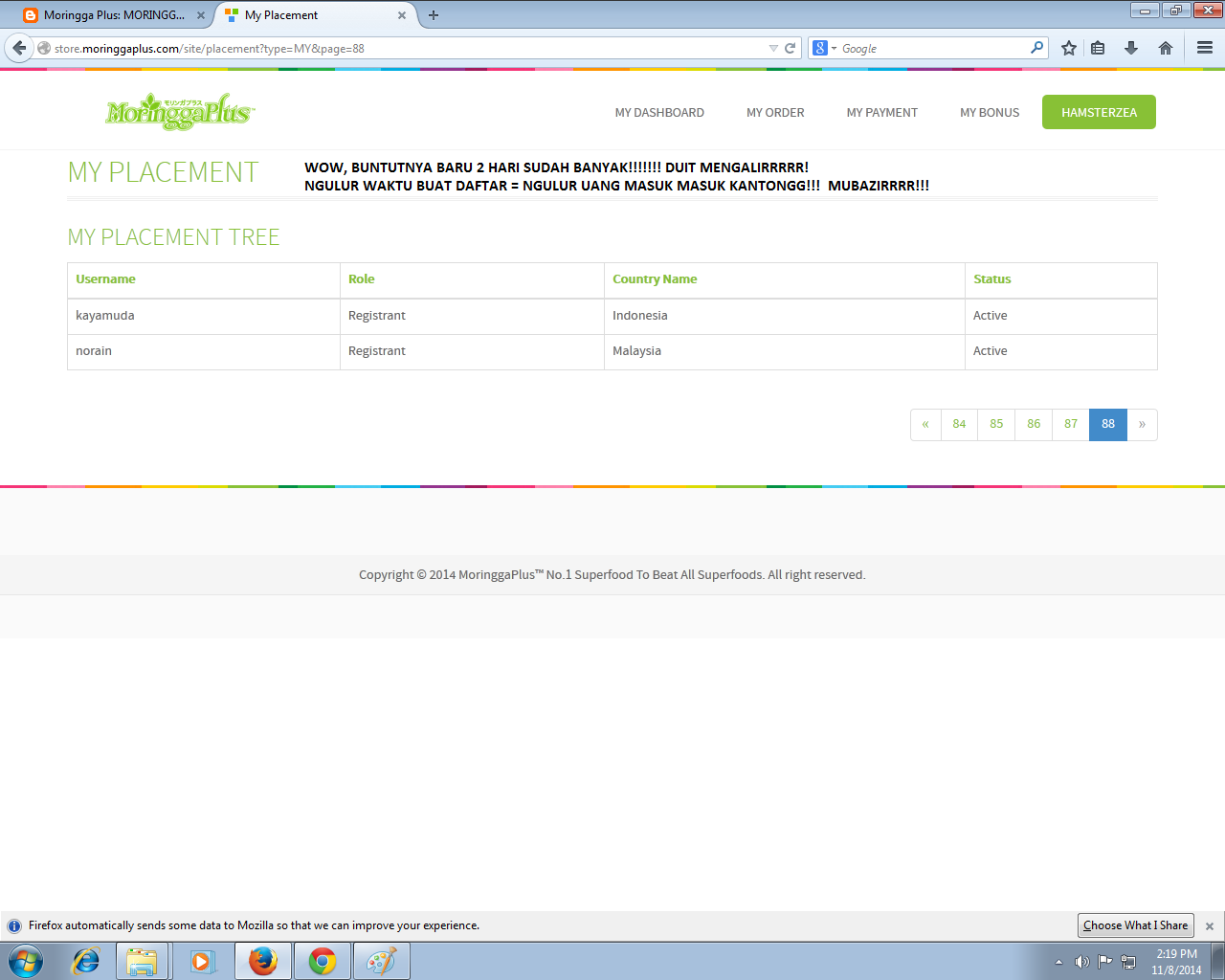Switch to Firefox in the taskbar
1225x980 pixels.
[x=263, y=961]
